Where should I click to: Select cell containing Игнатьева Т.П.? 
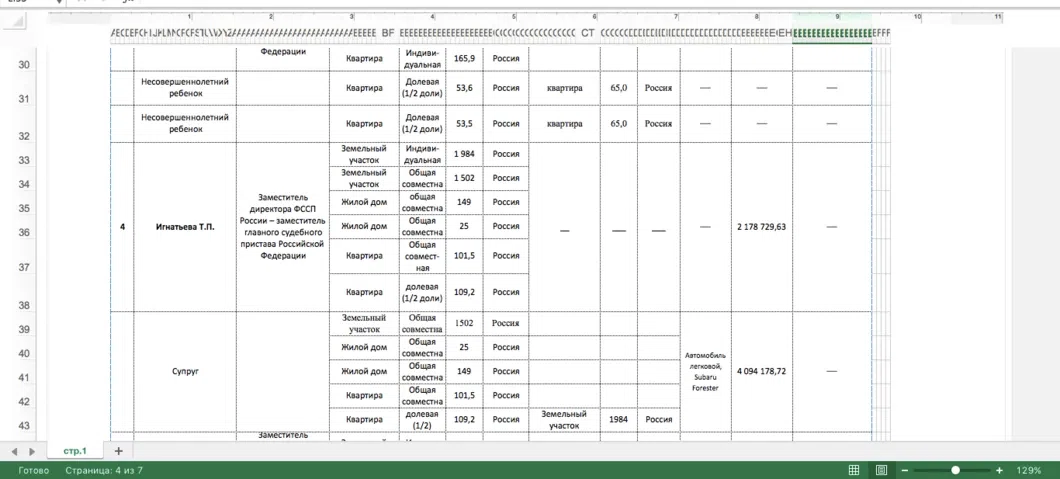click(185, 227)
